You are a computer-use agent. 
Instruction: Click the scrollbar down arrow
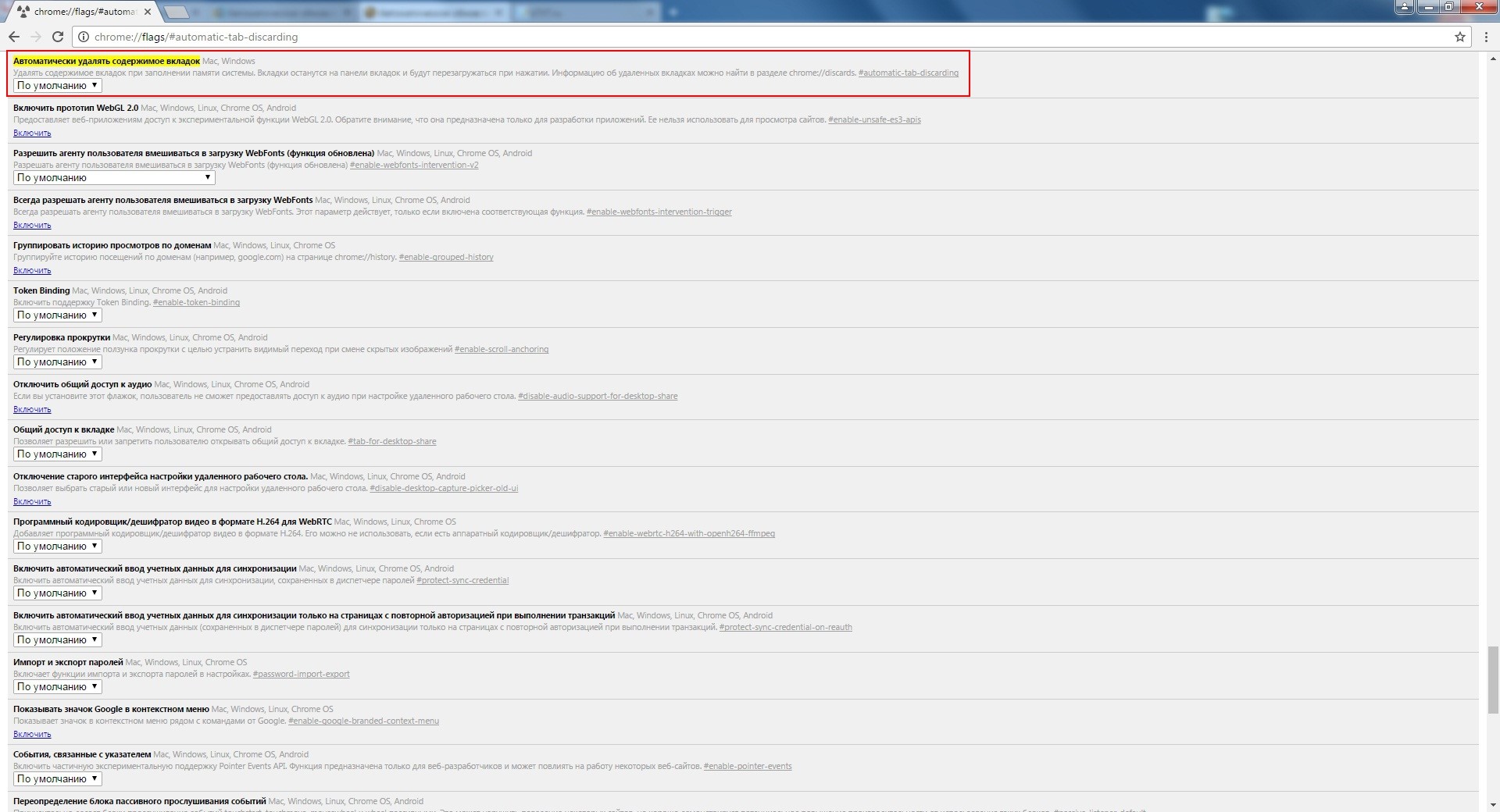(x=1493, y=804)
